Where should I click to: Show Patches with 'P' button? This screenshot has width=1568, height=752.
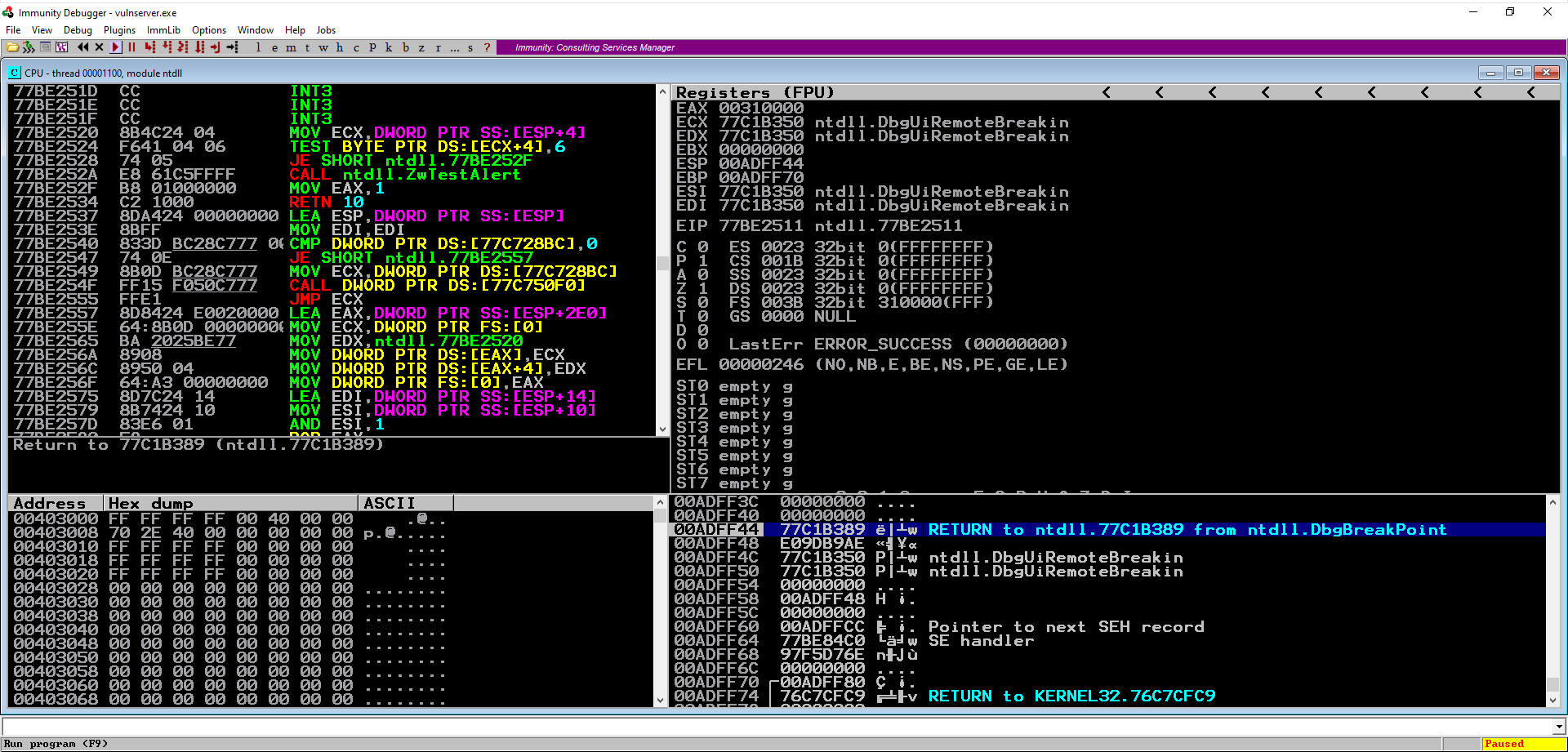click(x=372, y=47)
